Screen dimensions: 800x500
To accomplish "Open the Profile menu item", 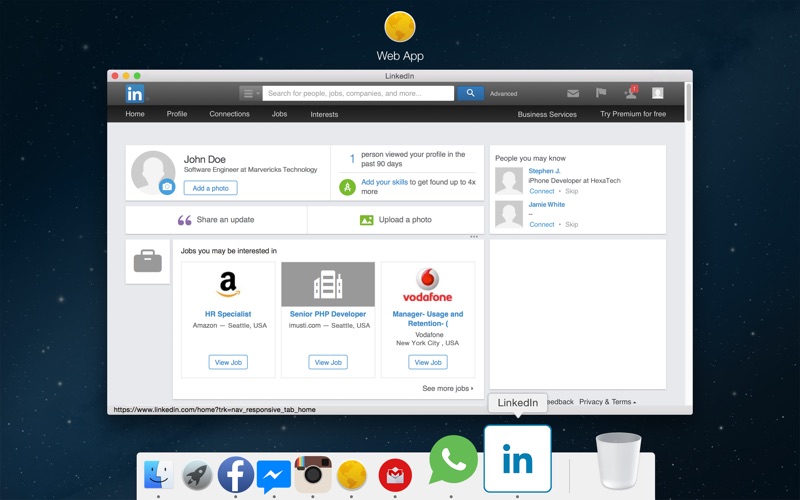I will tap(177, 114).
